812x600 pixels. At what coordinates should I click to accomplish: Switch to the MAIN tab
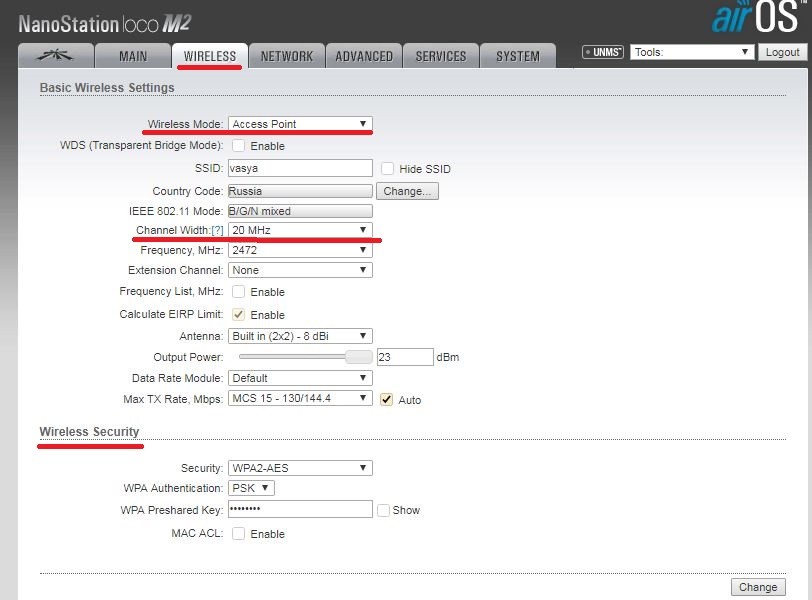pos(133,57)
